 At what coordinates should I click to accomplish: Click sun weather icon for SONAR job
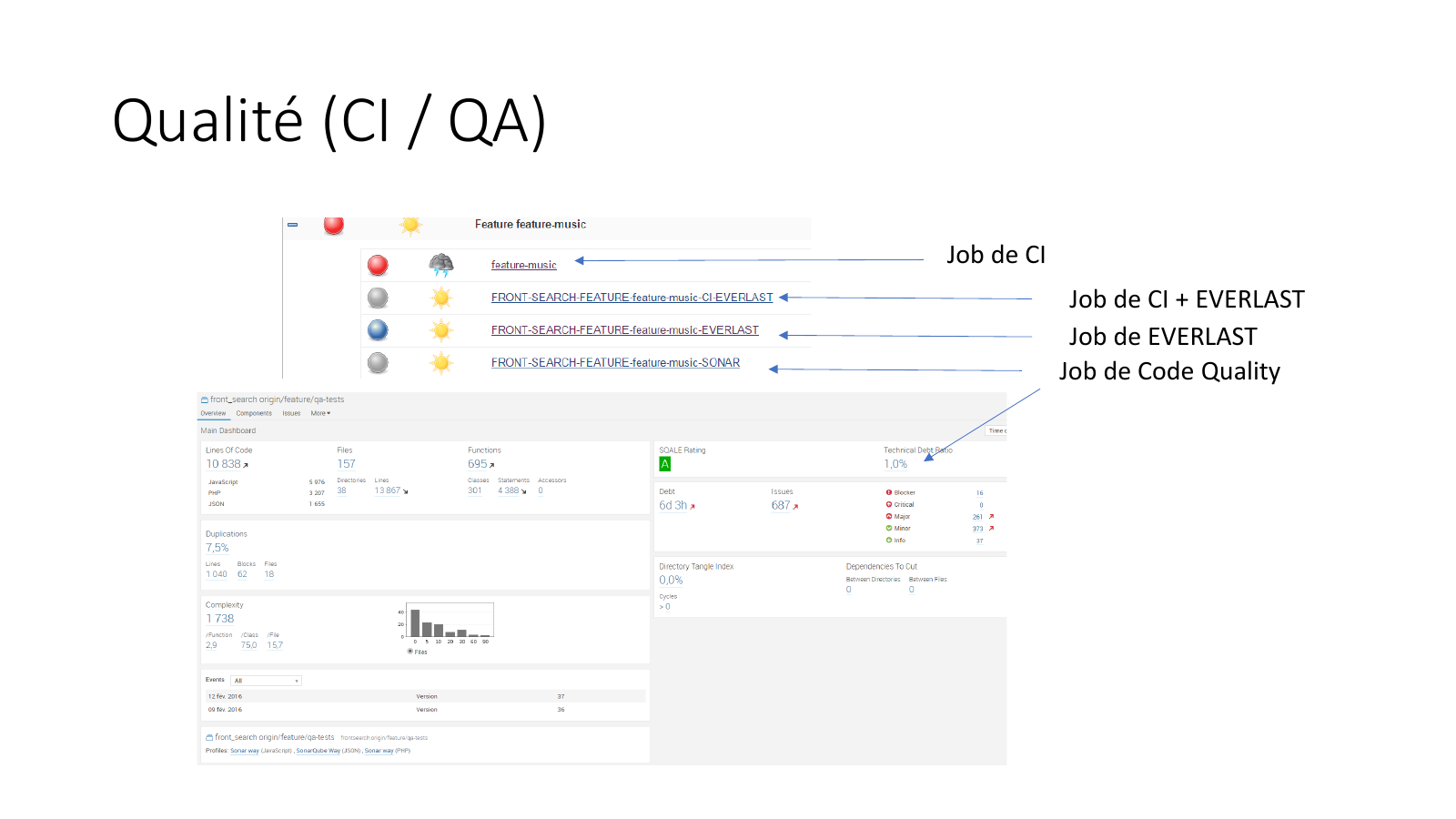pyautogui.click(x=441, y=363)
